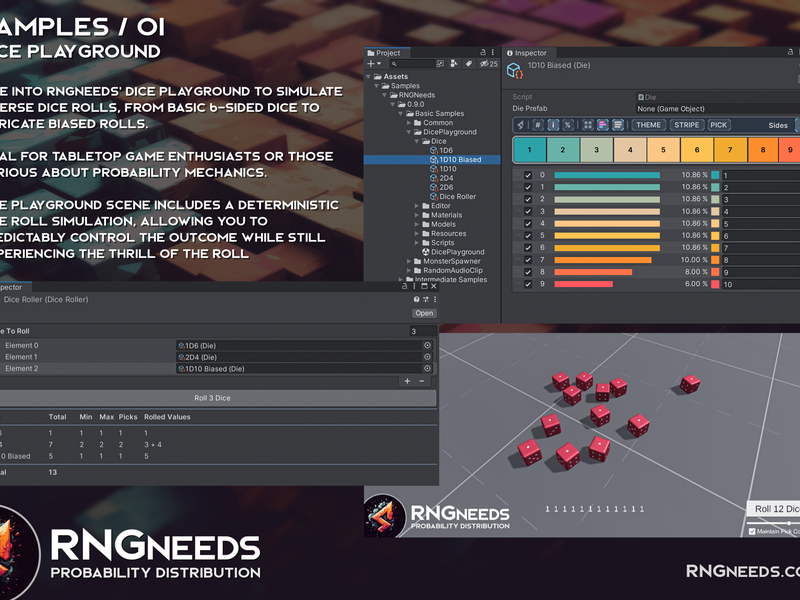Screen dimensions: 800x600
Task: Click lock icon in the 1D10 Biased Inspector
Action: coord(790,52)
